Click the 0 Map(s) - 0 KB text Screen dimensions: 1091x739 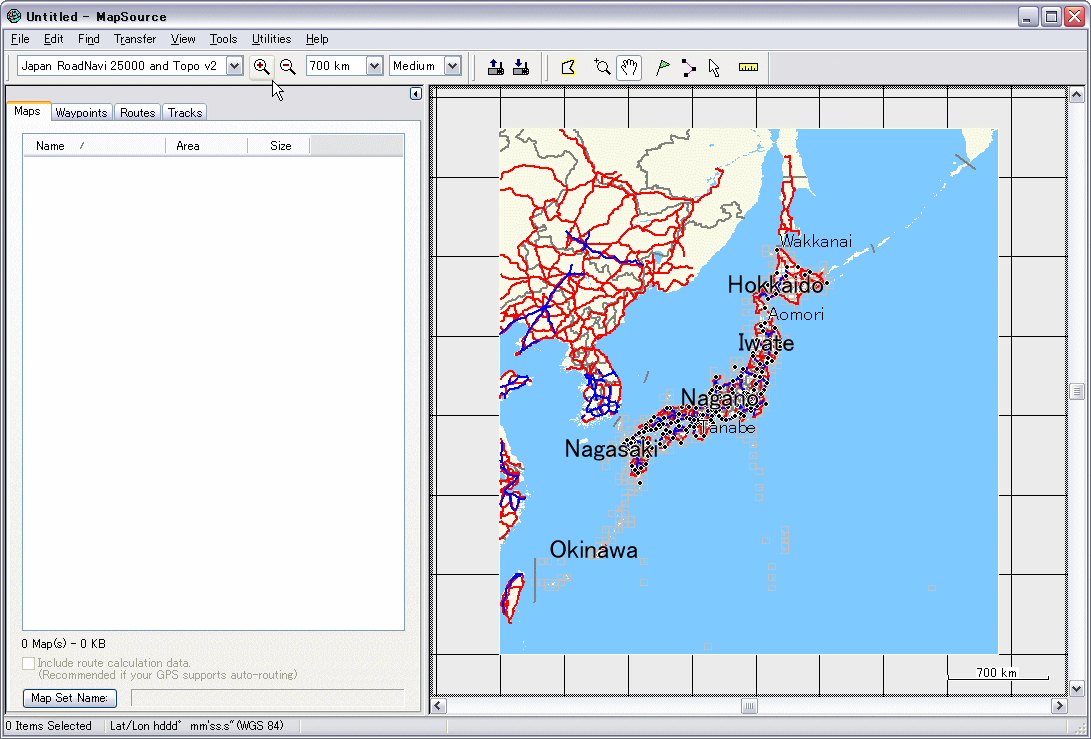[x=63, y=644]
